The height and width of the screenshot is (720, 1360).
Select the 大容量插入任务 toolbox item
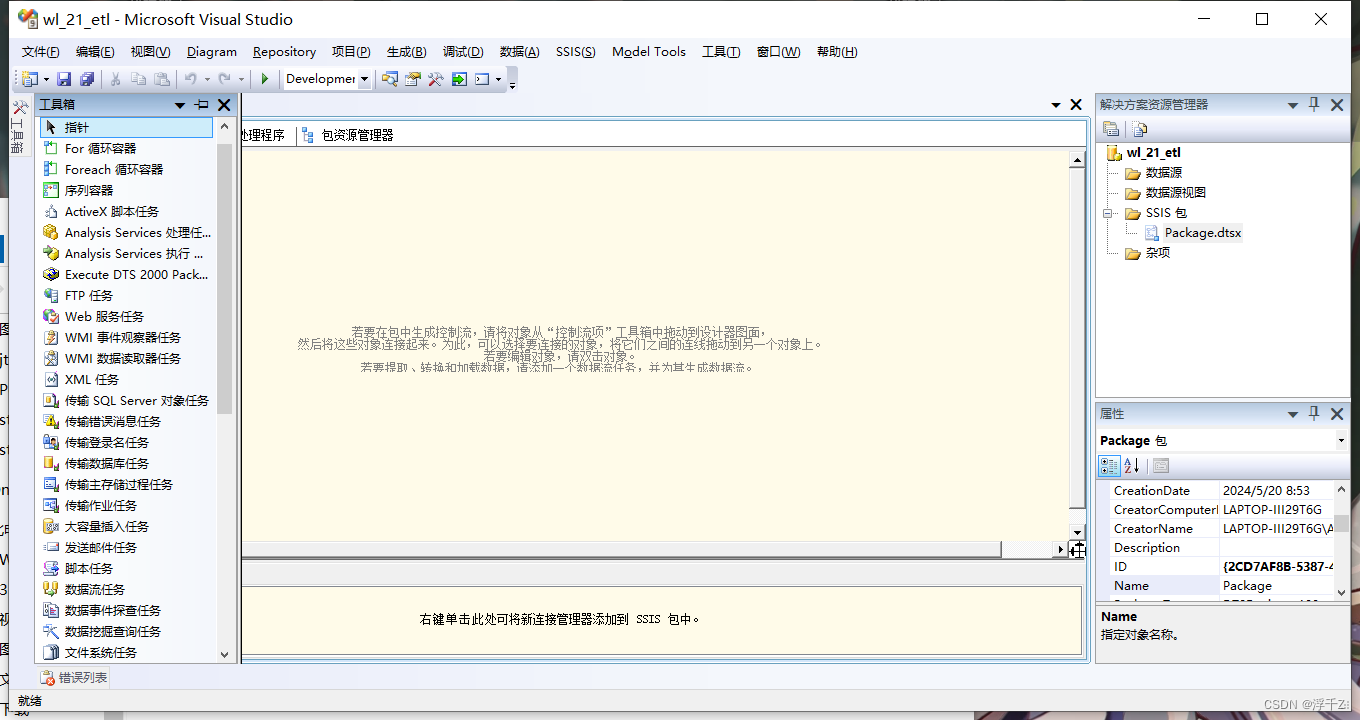126,526
